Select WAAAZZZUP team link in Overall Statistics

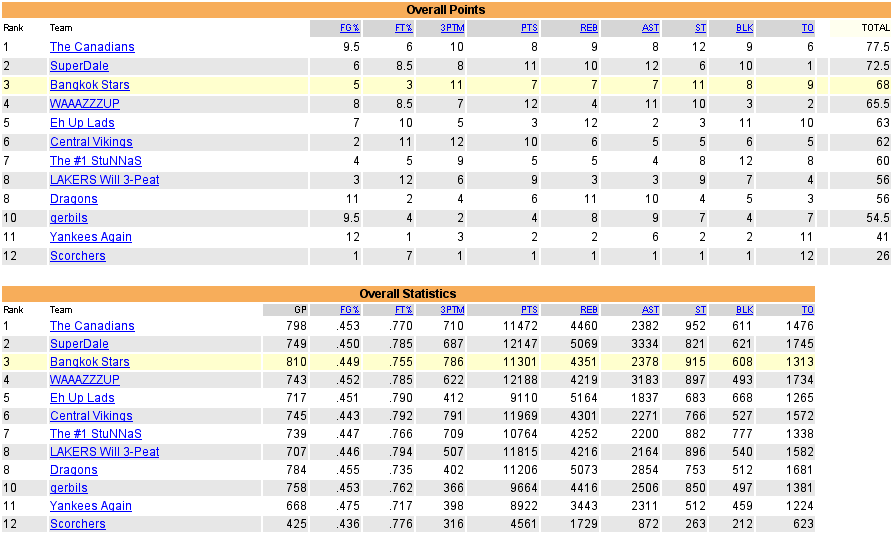(84, 380)
